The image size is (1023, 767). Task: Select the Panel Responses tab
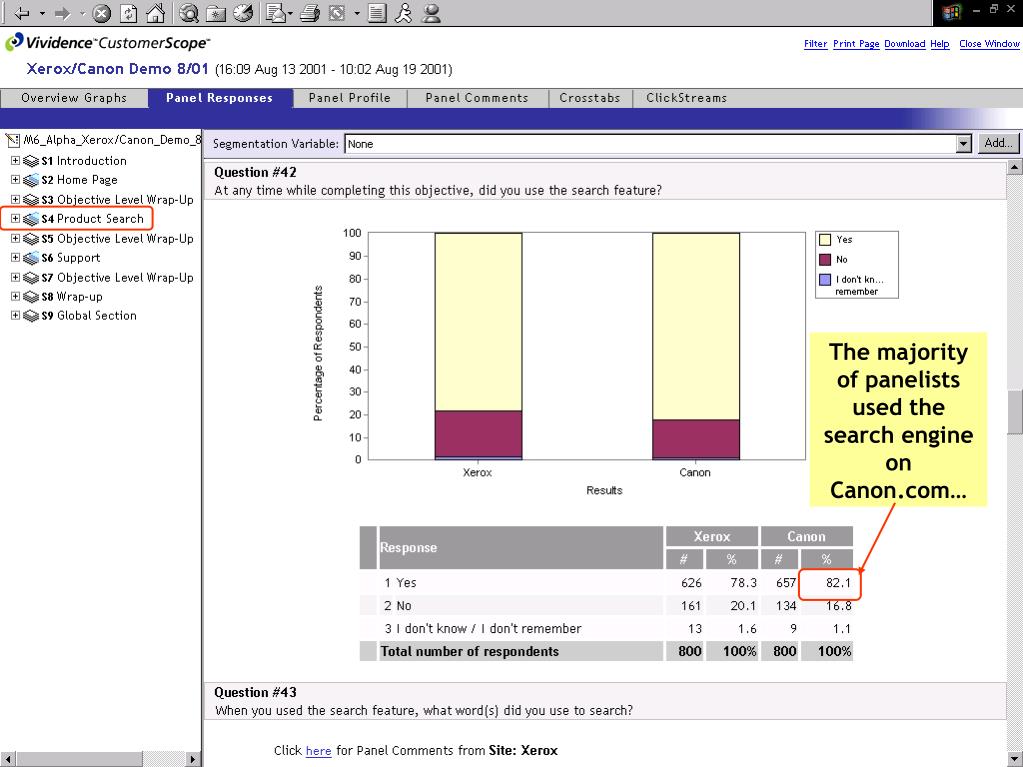(x=219, y=98)
